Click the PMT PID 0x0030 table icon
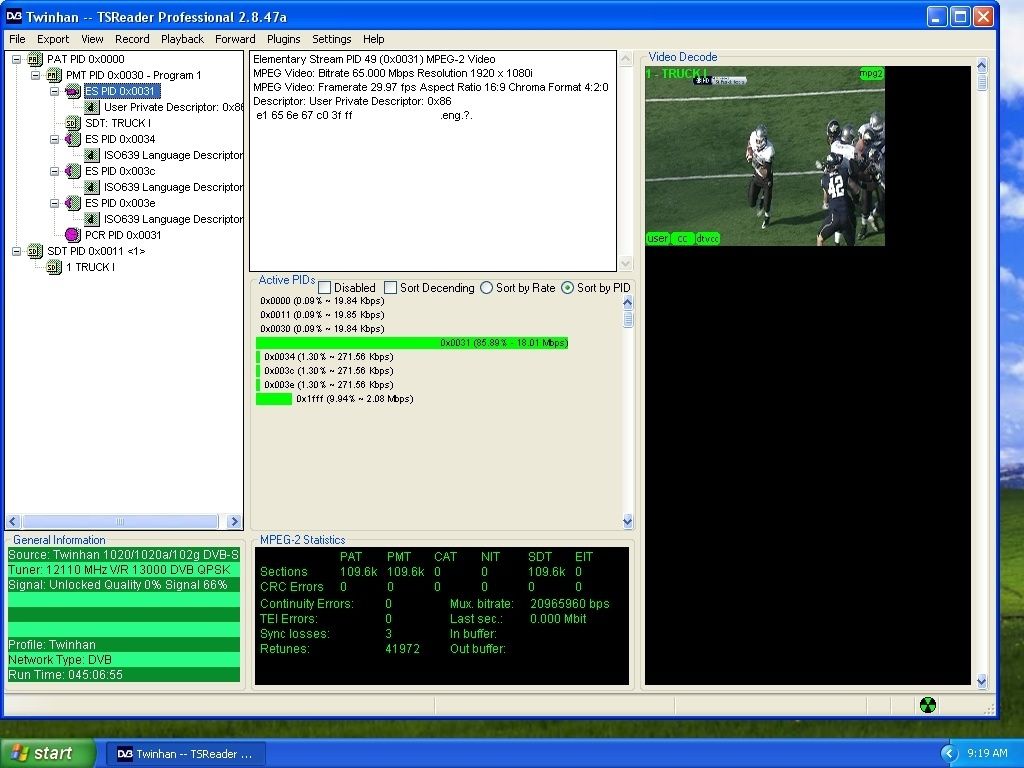Image resolution: width=1024 pixels, height=768 pixels. [54, 75]
